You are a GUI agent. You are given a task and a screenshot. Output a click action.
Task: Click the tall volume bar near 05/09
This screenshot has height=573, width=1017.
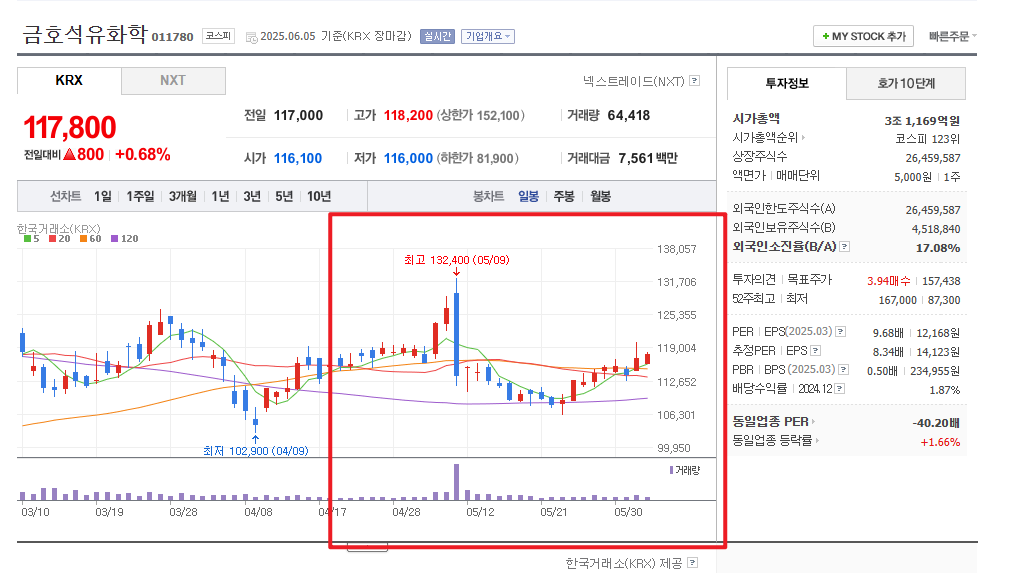pyautogui.click(x=457, y=482)
